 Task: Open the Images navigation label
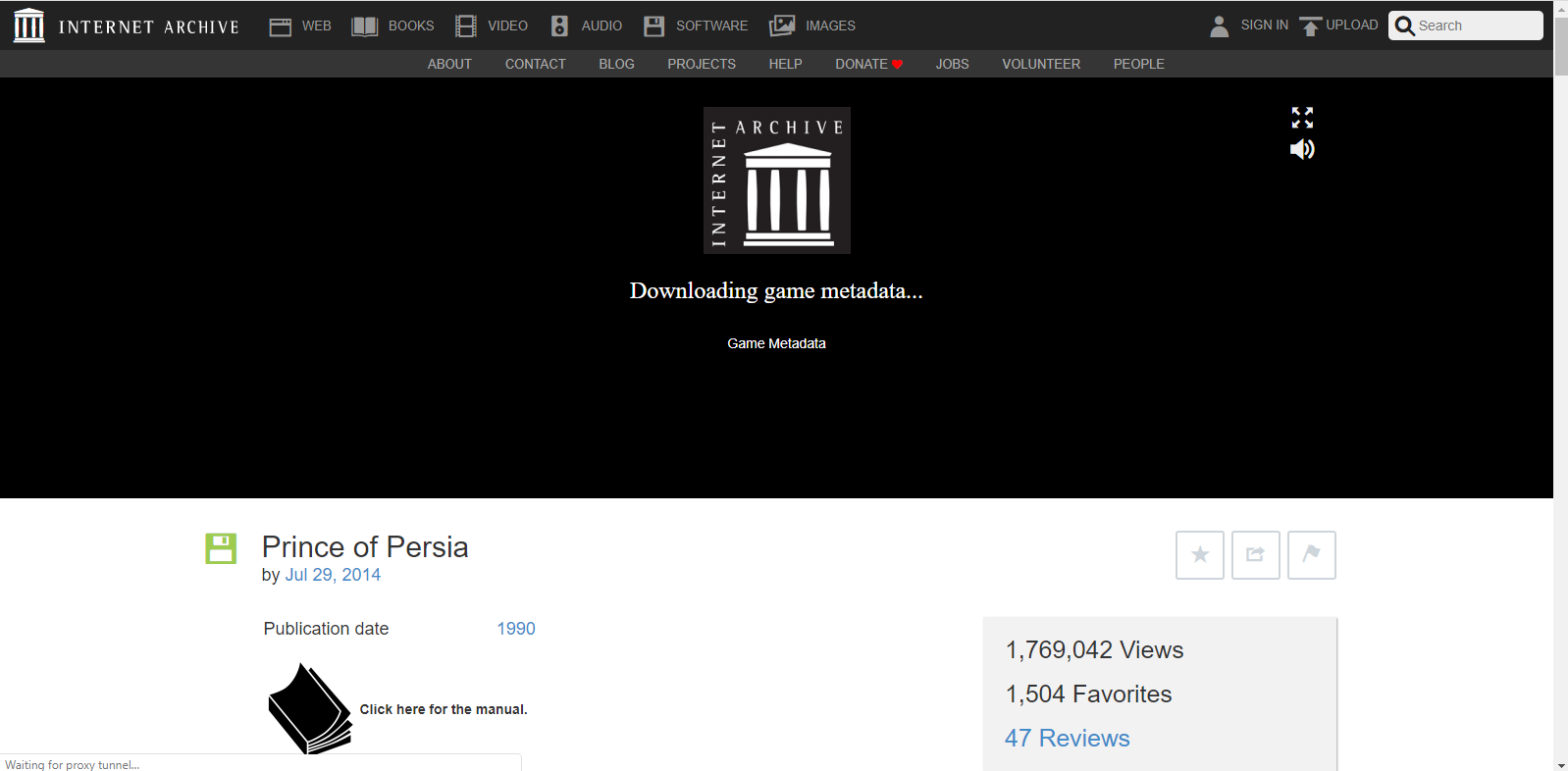pos(831,26)
